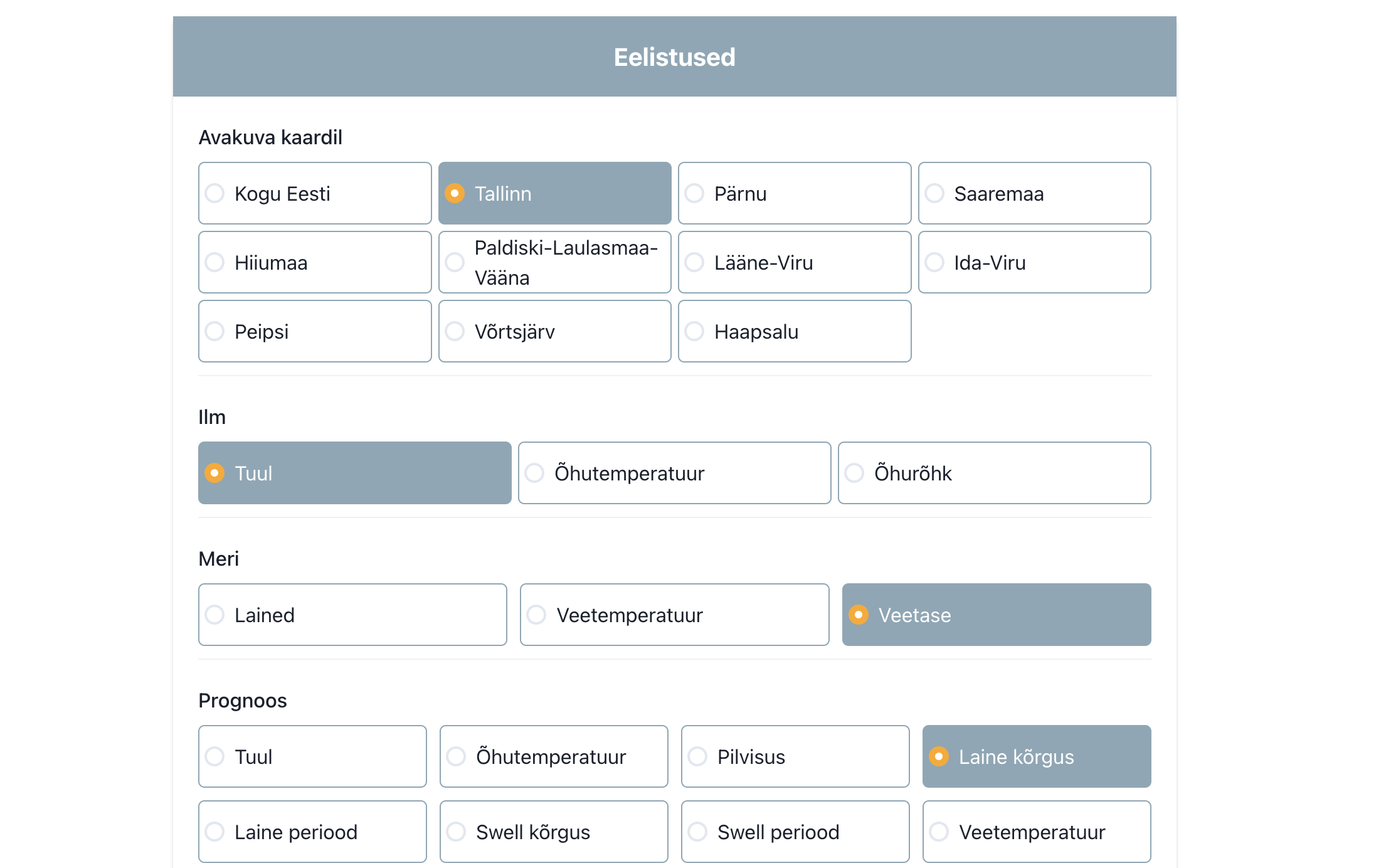
Task: Select Lained under Meri section
Action: 352,615
